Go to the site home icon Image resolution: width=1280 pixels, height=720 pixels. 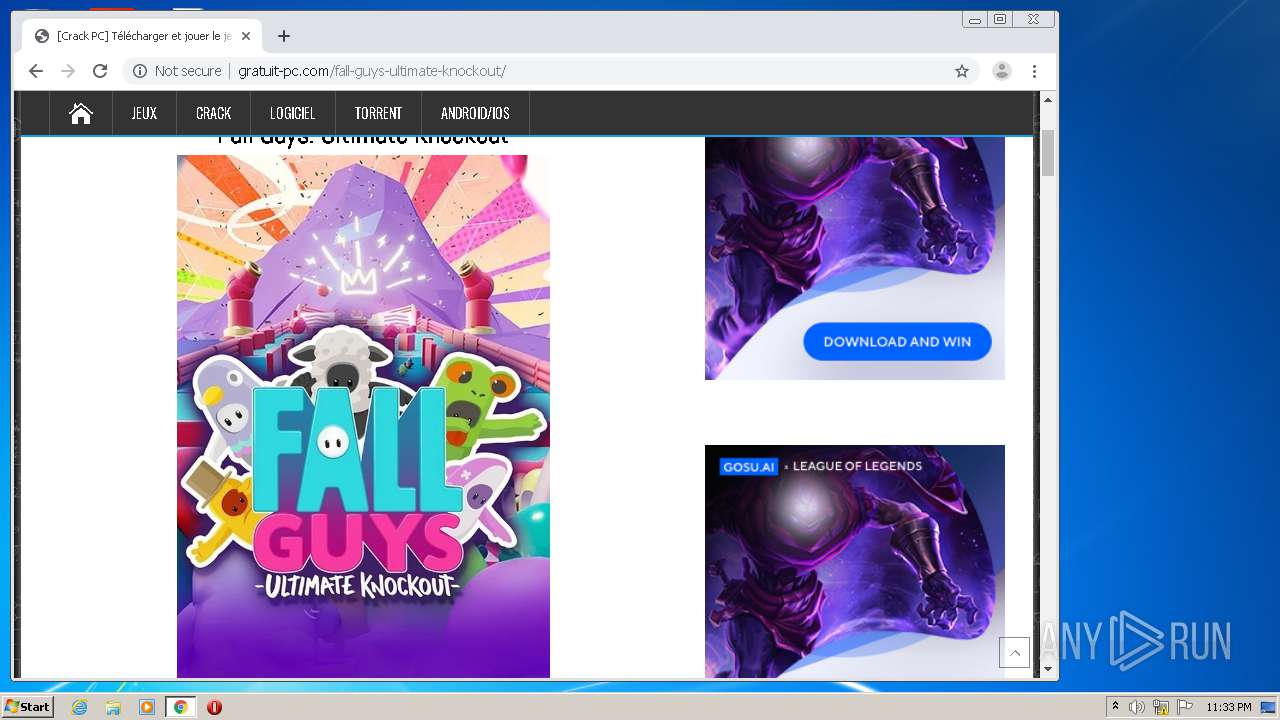click(81, 113)
